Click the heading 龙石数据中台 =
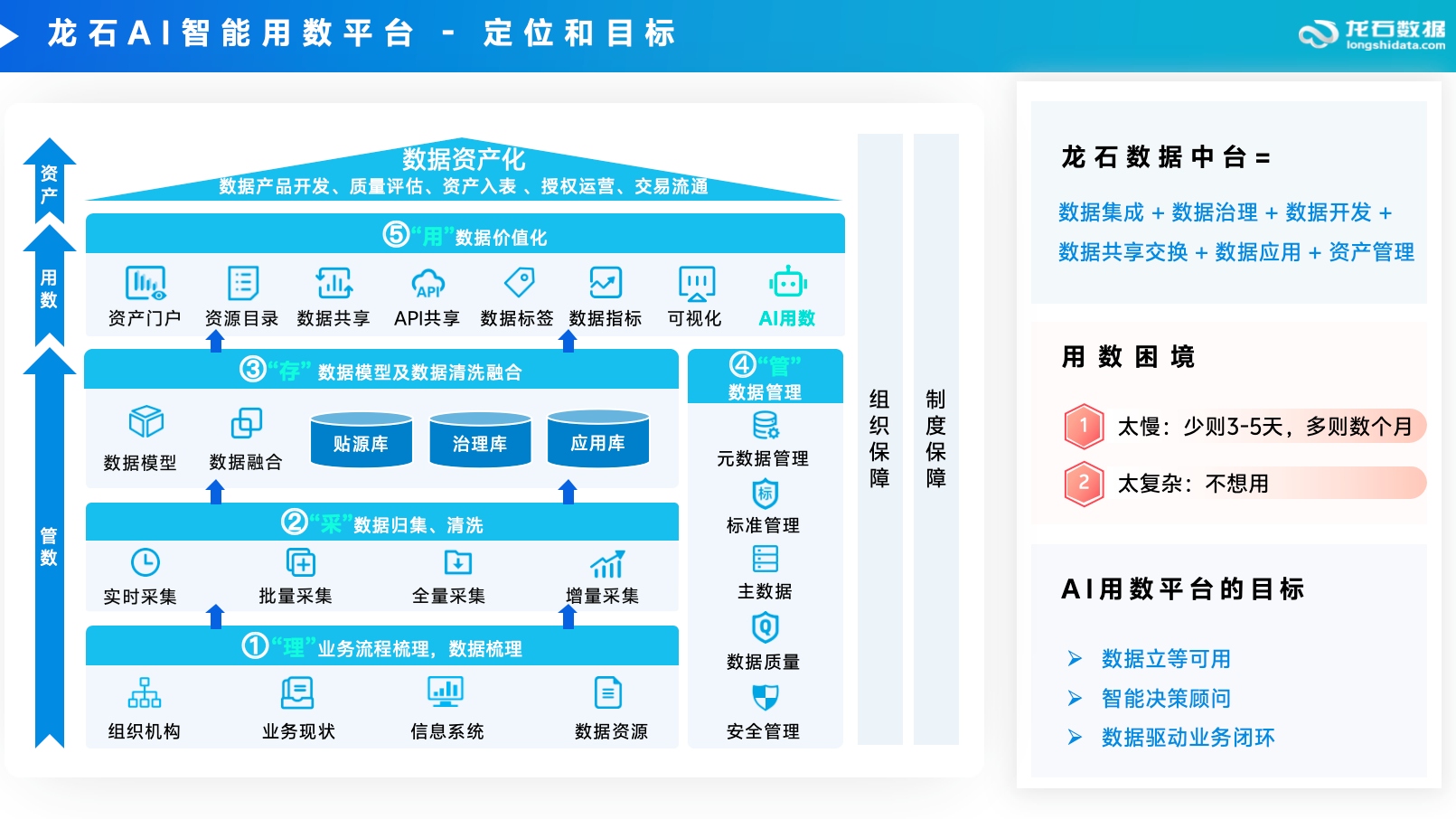Viewport: 1456px width, 819px height. [x=1166, y=157]
